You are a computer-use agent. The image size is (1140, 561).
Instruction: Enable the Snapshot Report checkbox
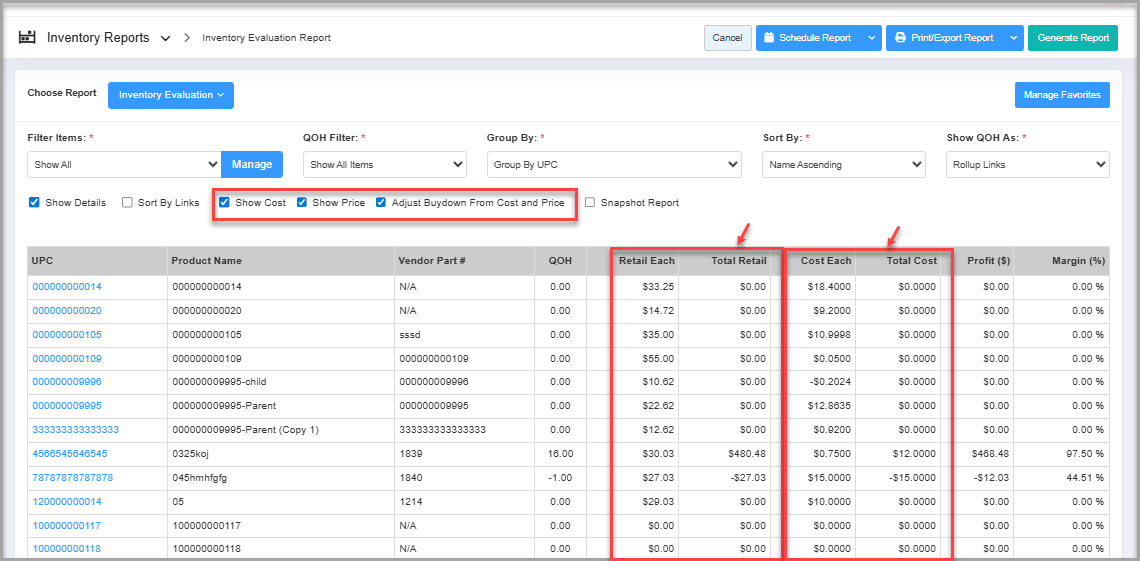pyautogui.click(x=590, y=203)
